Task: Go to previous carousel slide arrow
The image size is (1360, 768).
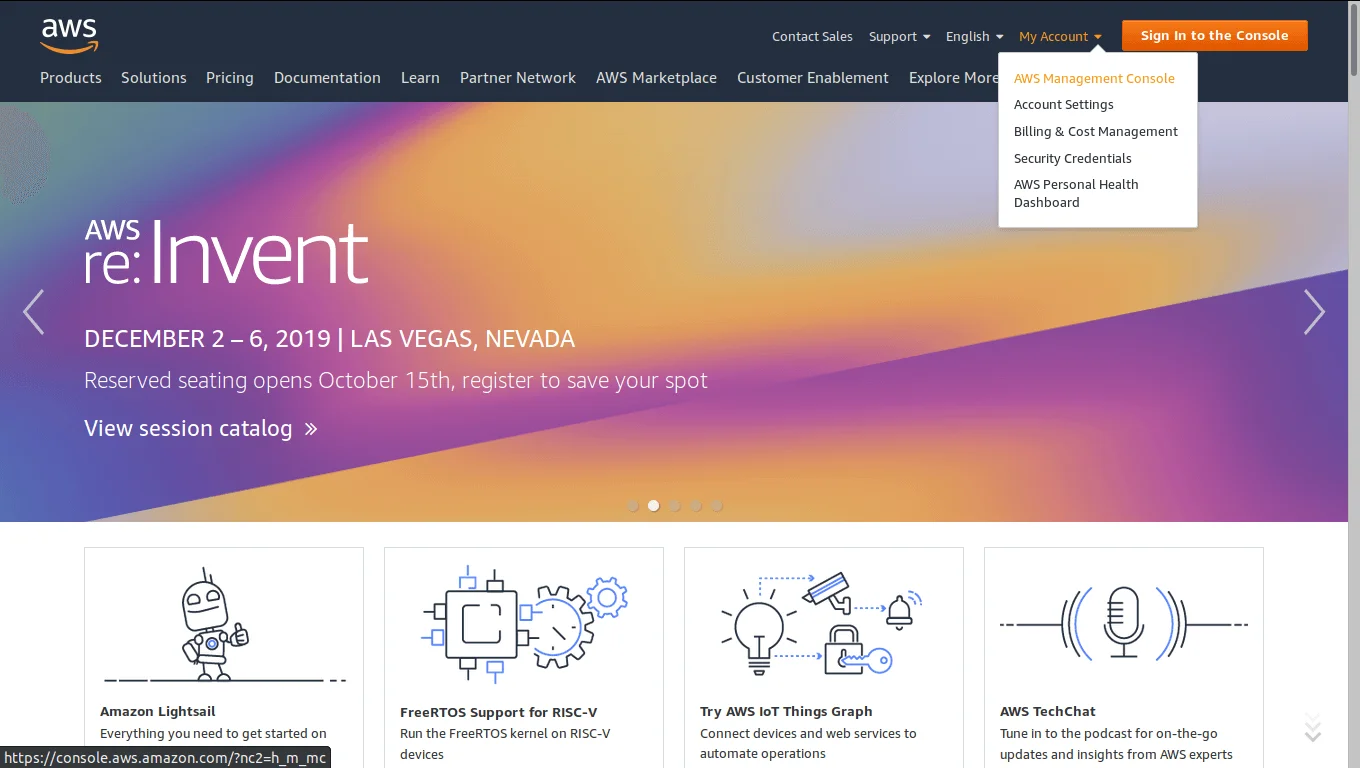Action: click(x=34, y=312)
